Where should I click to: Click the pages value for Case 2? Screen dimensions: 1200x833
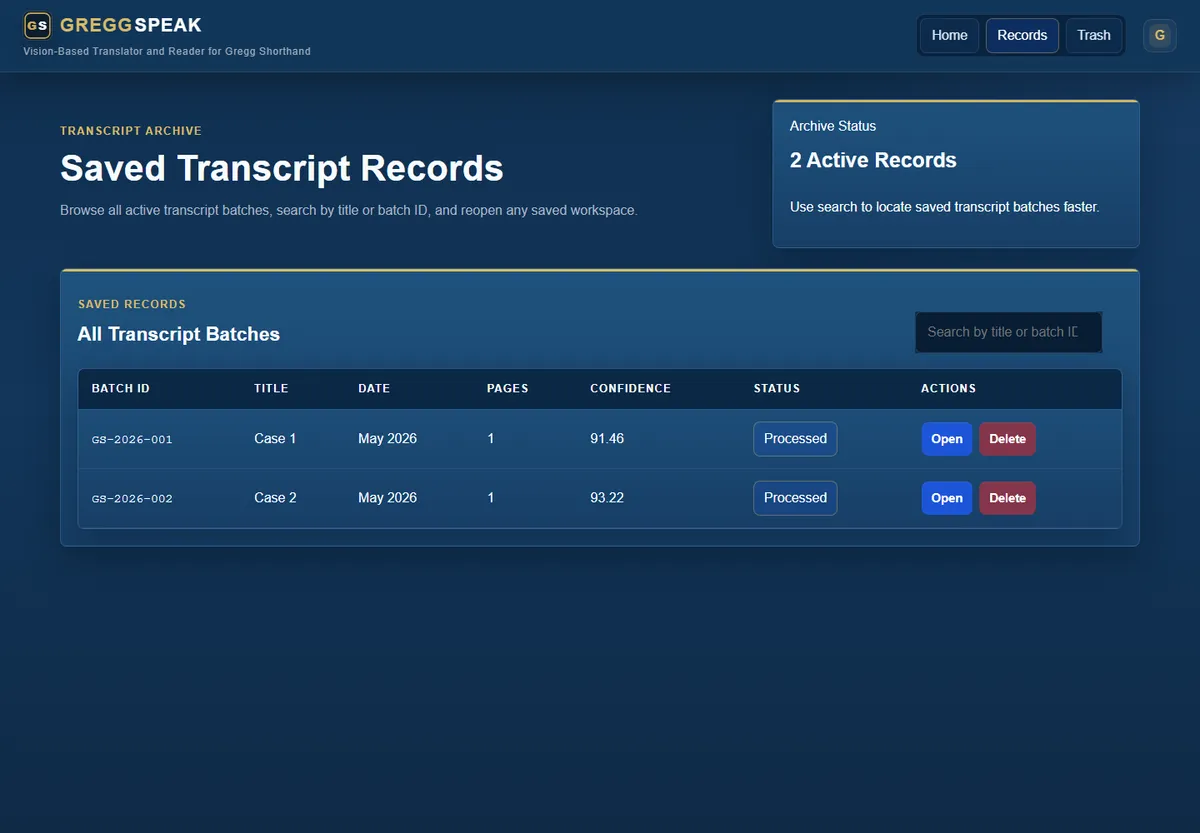coord(491,497)
